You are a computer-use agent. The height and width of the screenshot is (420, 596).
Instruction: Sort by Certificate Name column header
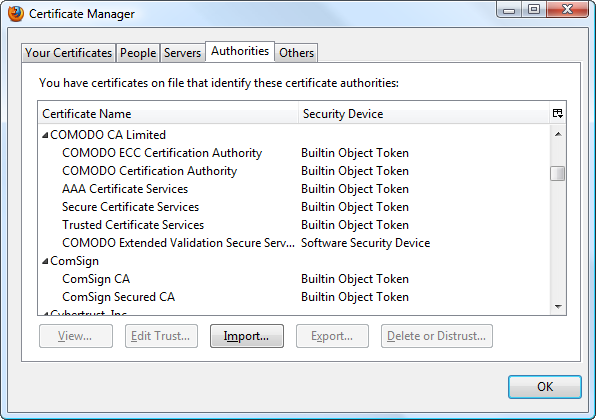(168, 114)
